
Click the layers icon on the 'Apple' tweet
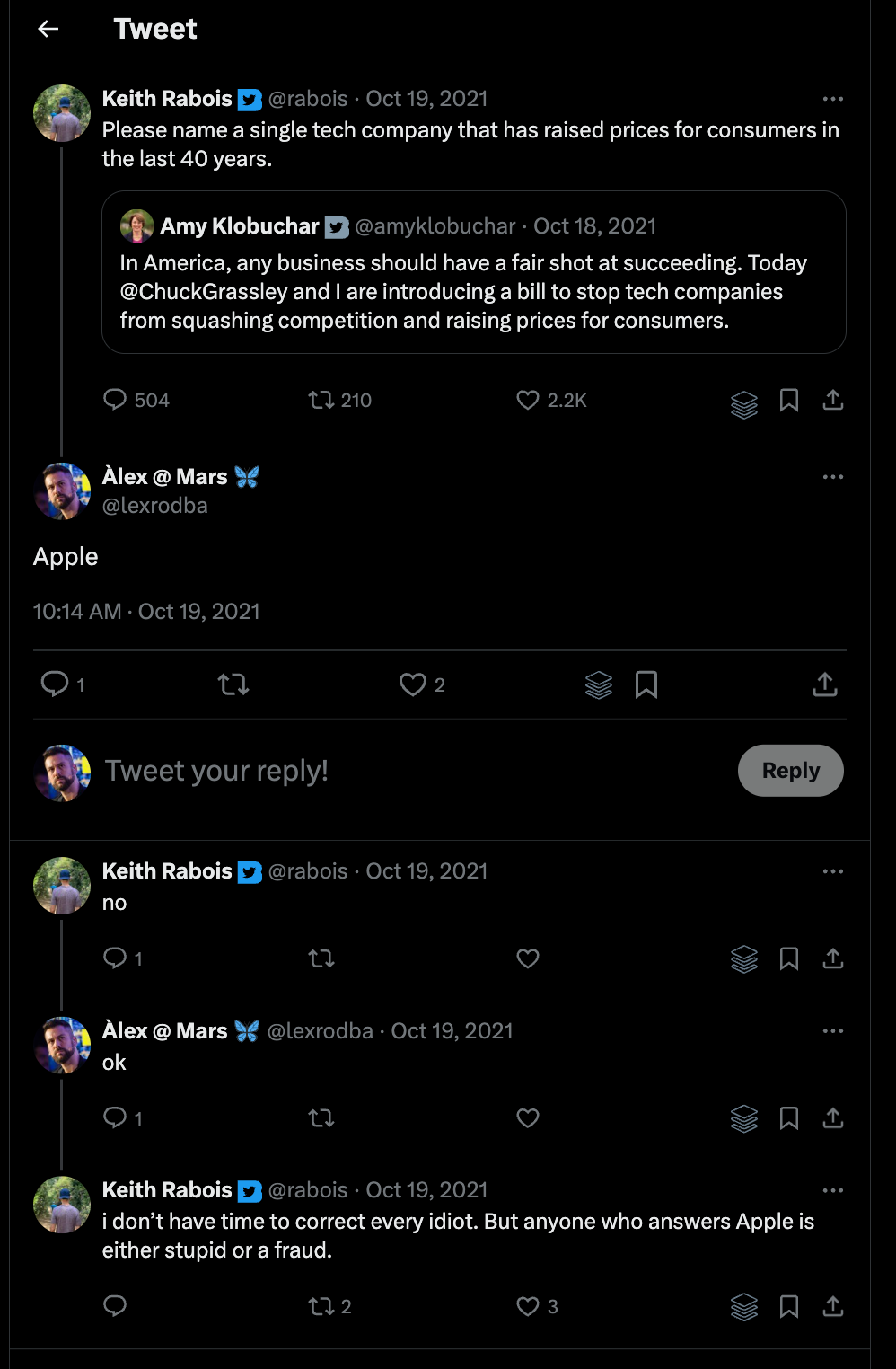pos(598,684)
